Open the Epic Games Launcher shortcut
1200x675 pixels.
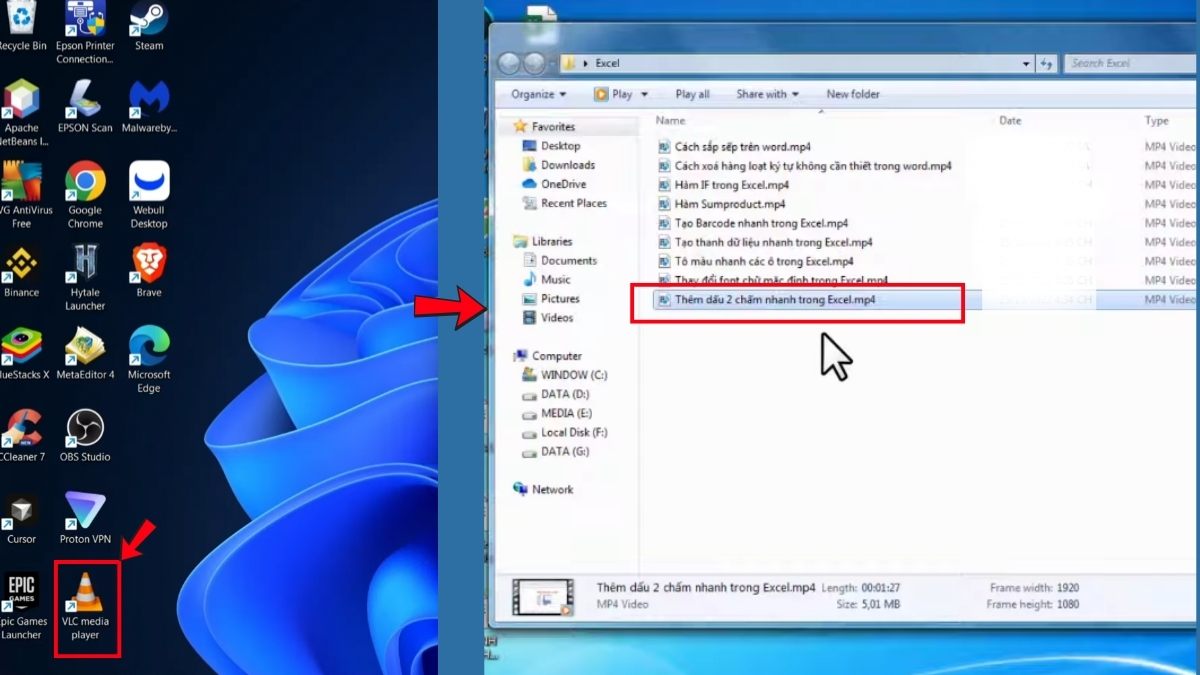21,606
